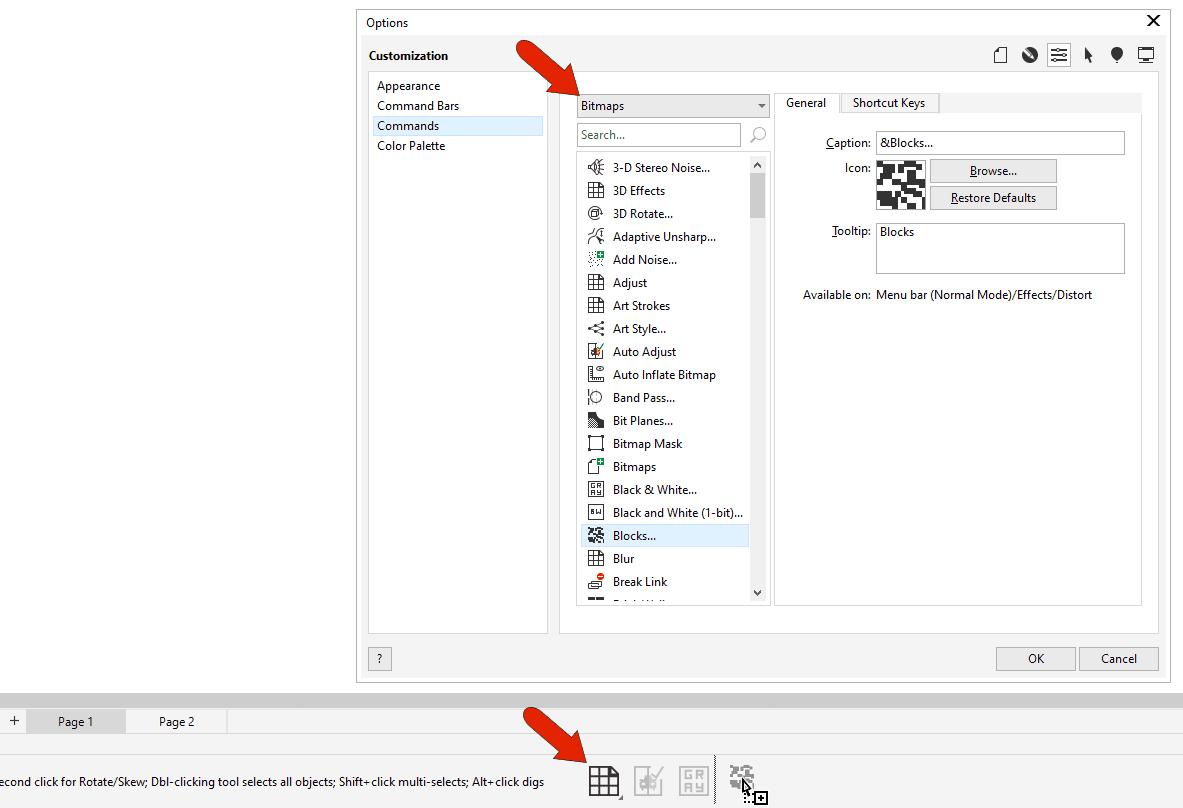Open the Bitmaps category dropdown

[672, 104]
